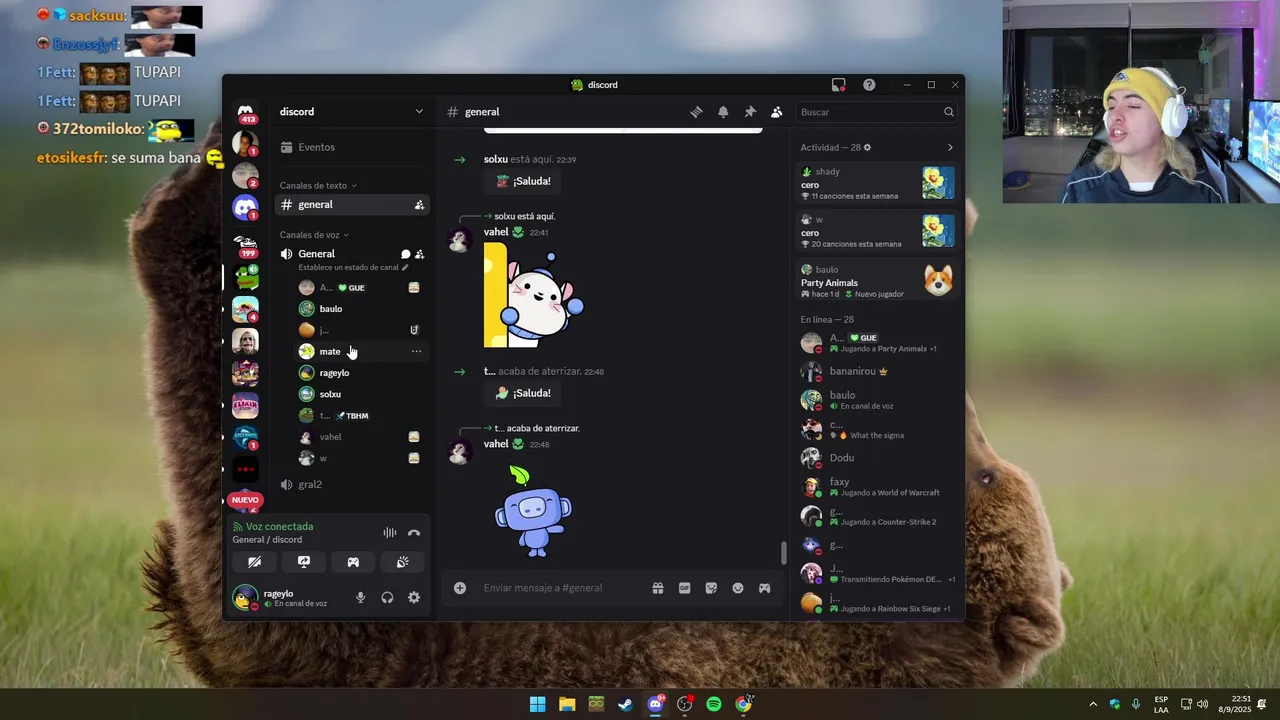The image size is (1280, 720).
Task: Select faxy playing World of Warcraft
Action: coord(877,487)
